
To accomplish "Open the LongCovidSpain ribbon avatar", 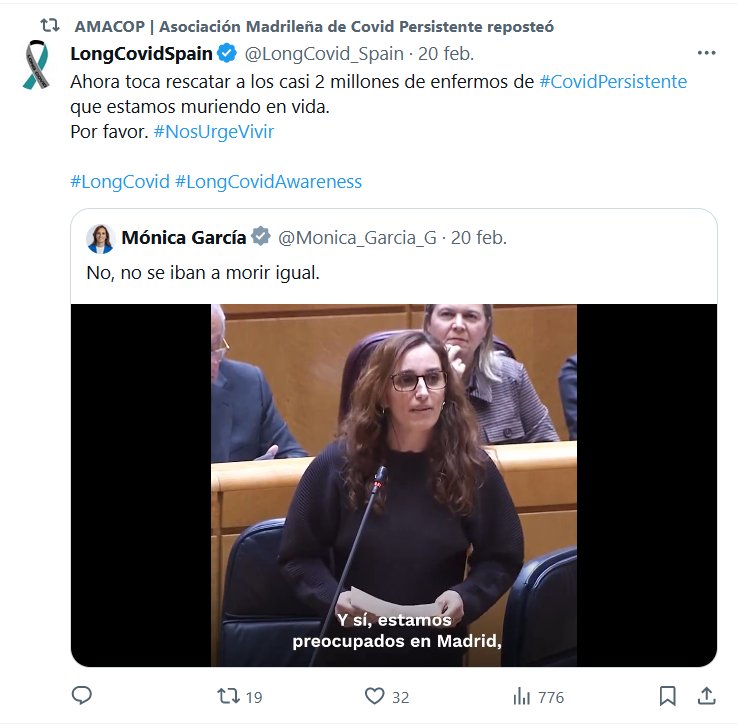I will [x=36, y=64].
